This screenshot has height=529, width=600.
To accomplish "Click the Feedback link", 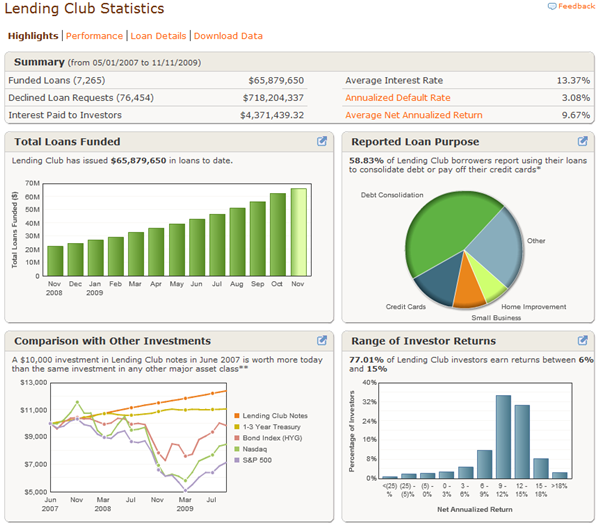I will click(576, 6).
